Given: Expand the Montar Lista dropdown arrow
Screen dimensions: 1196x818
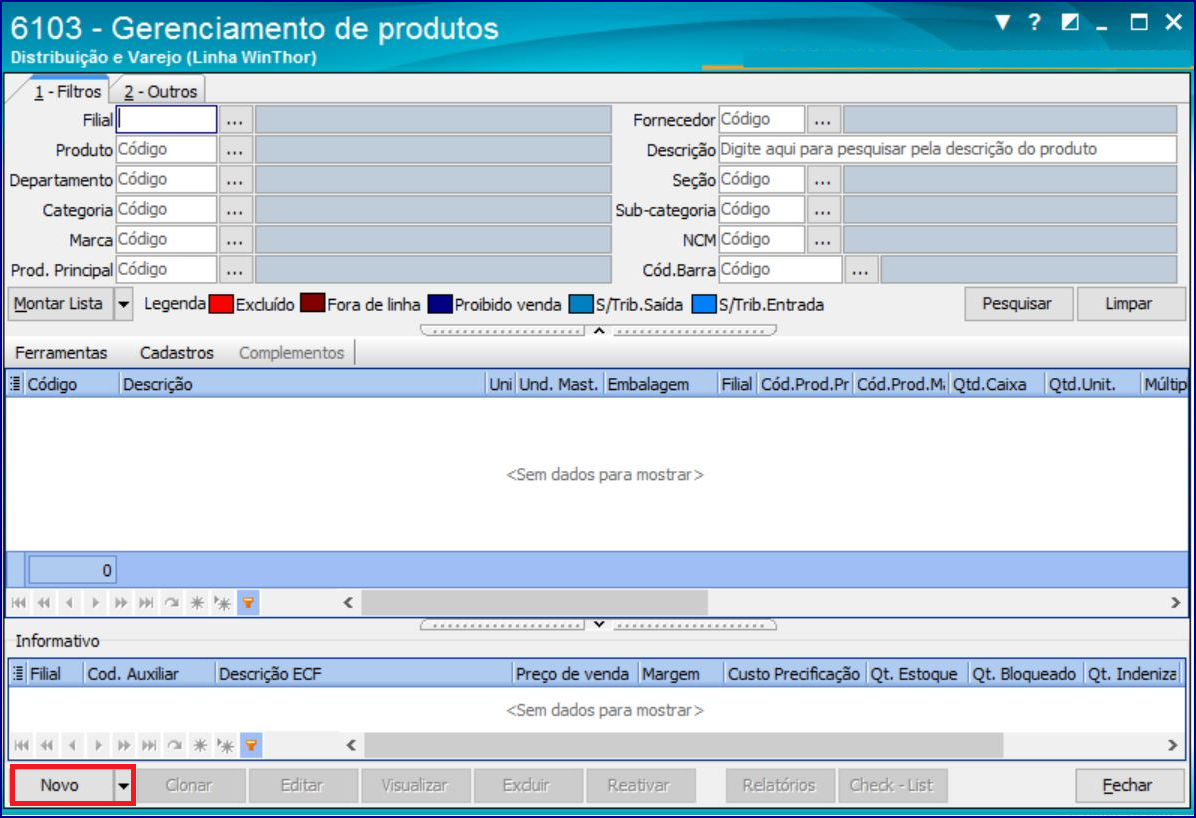Looking at the screenshot, I should click(124, 304).
